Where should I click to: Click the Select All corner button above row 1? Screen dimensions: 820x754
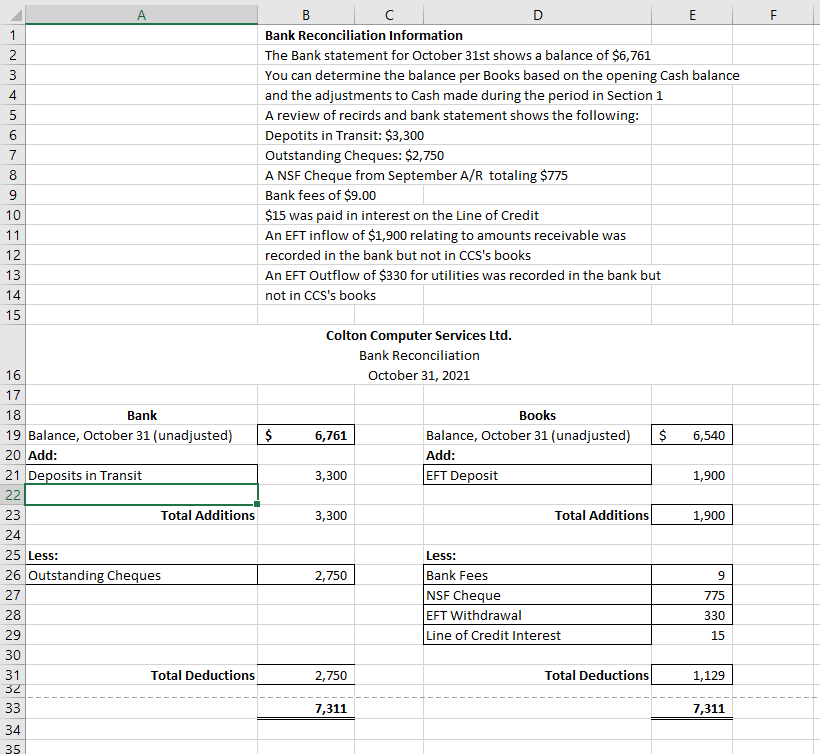click(x=11, y=14)
